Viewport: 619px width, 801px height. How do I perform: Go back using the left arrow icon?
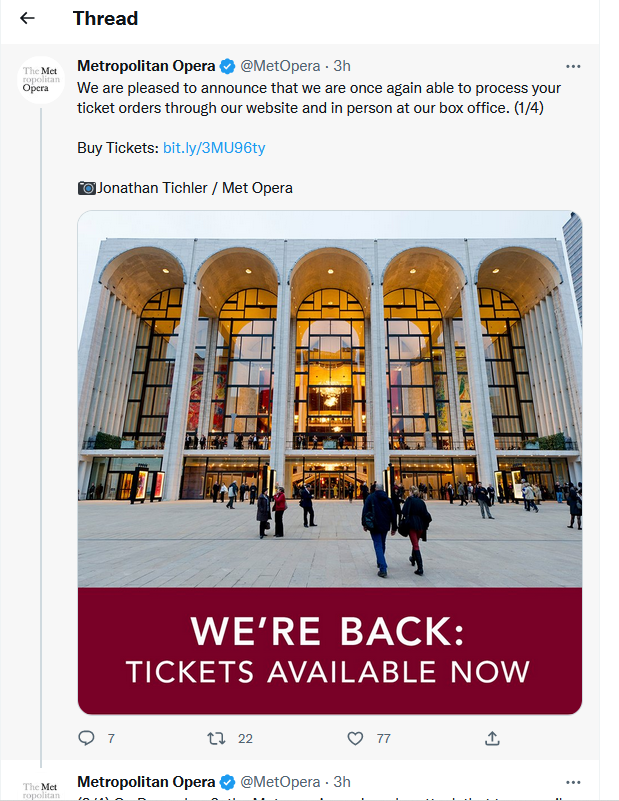pyautogui.click(x=27, y=18)
